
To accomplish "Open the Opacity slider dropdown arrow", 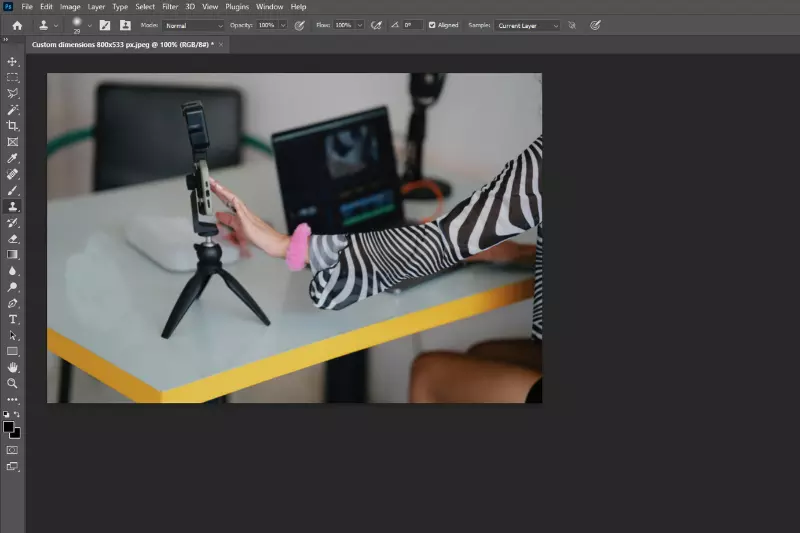I will point(283,25).
